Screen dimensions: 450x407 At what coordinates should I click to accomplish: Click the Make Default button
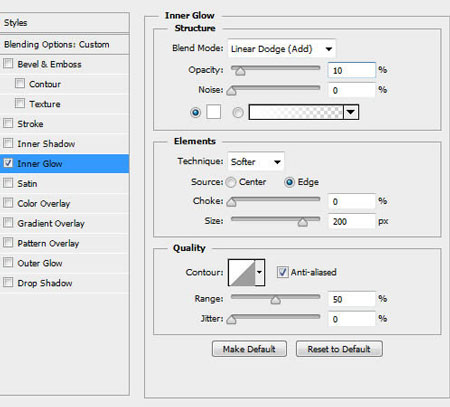(249, 349)
